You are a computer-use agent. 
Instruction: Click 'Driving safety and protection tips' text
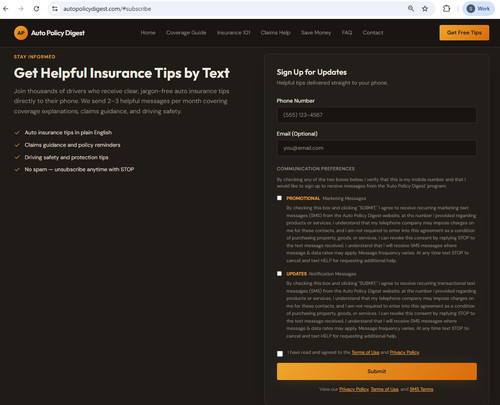(x=66, y=157)
